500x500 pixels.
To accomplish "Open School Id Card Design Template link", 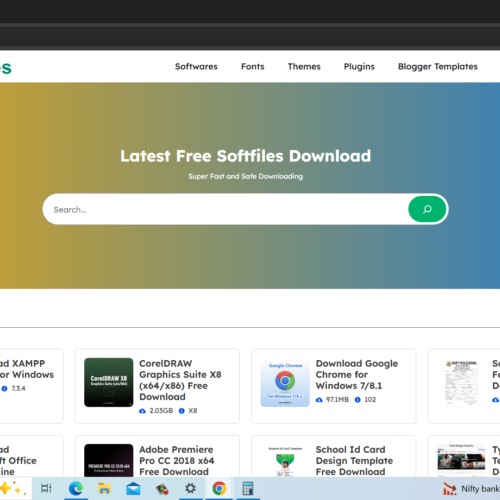I will point(354,461).
